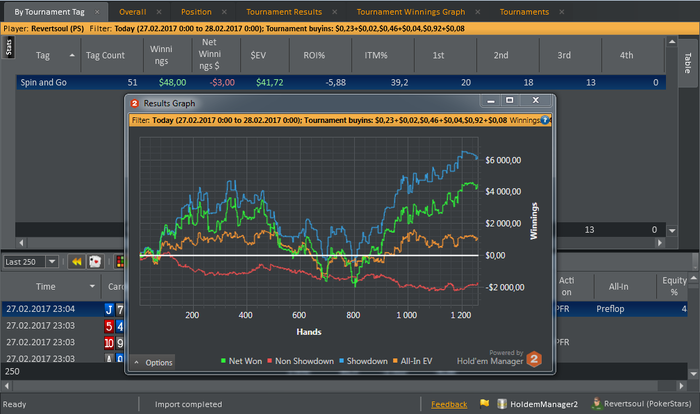Close the Position tab
Image resolution: width=700 pixels, height=414 pixels.
tap(224, 12)
